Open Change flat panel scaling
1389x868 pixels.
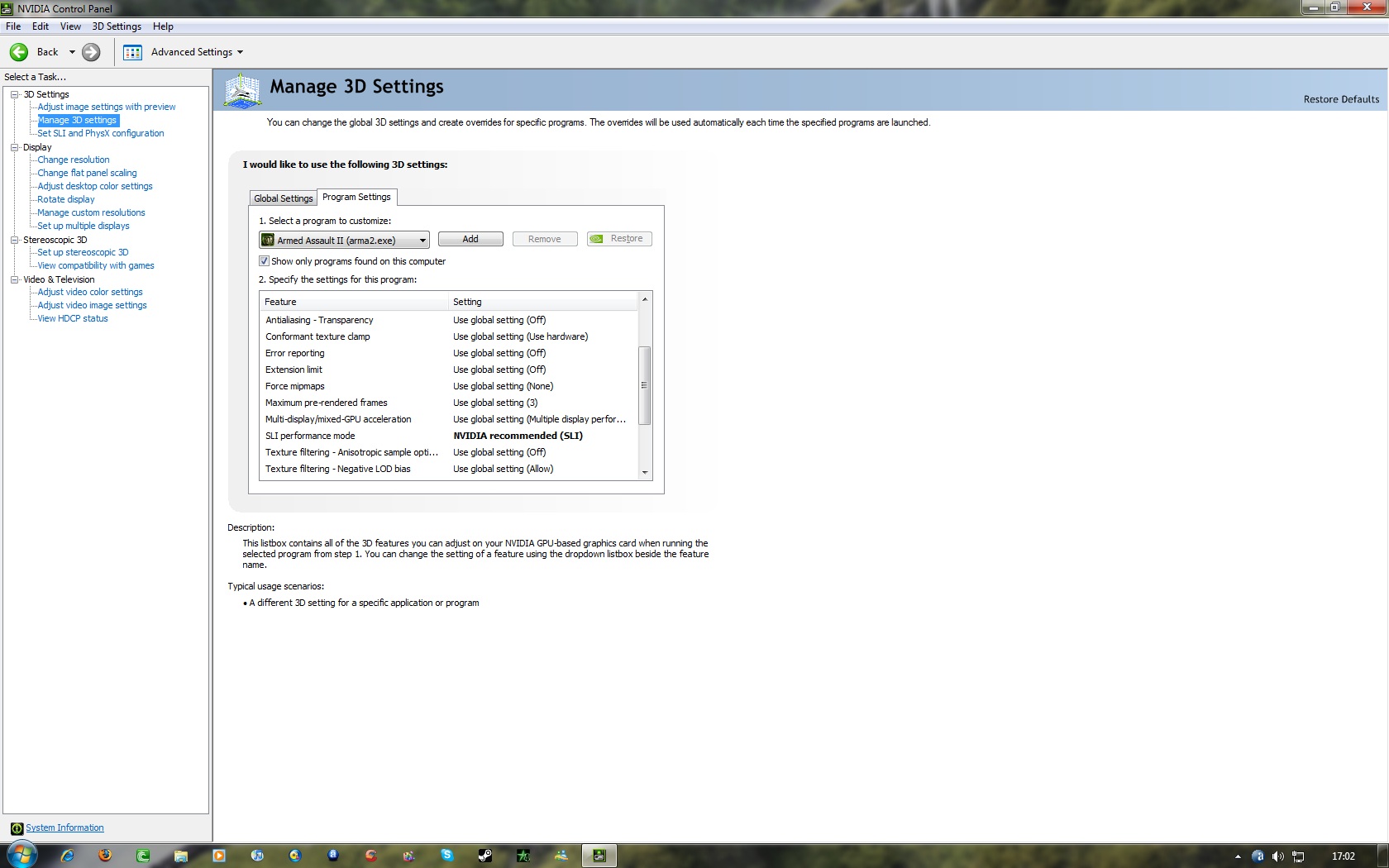87,173
